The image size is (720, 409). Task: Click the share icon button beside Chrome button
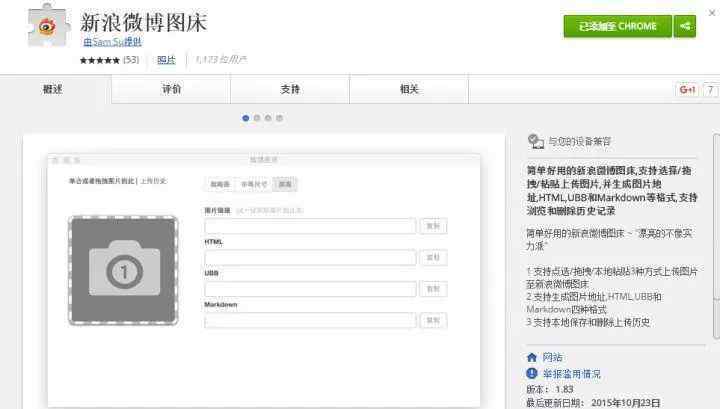click(x=685, y=26)
